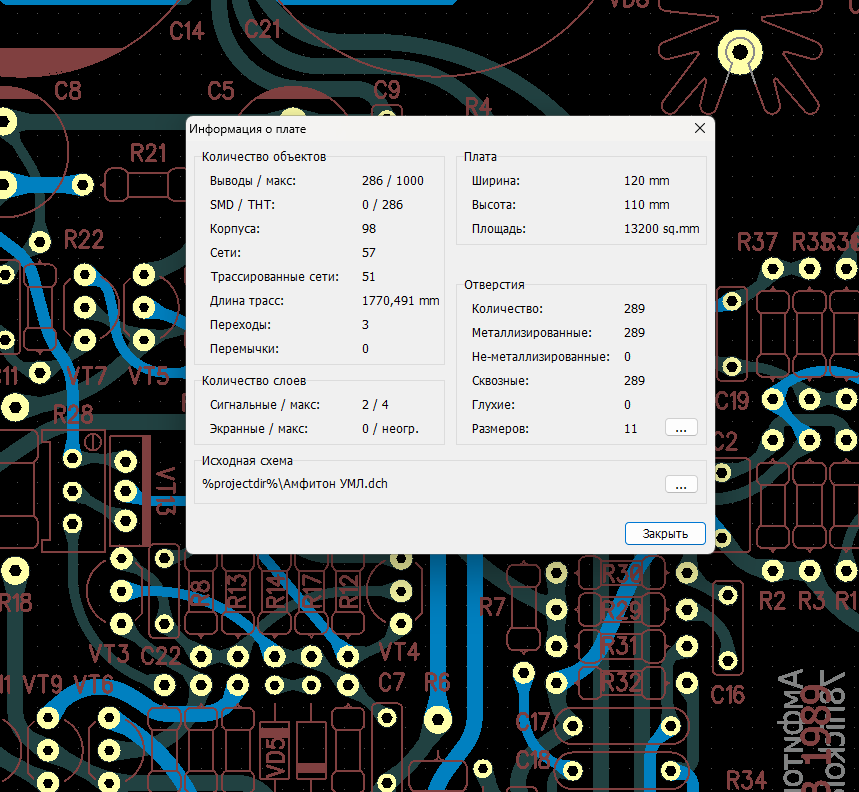Image resolution: width=859 pixels, height=792 pixels.
Task: Select the R6 component pad
Action: pyautogui.click(x=437, y=717)
